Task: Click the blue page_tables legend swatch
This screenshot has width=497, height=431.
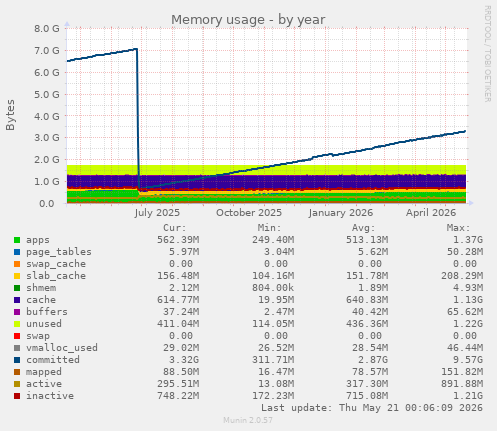Action: point(17,252)
